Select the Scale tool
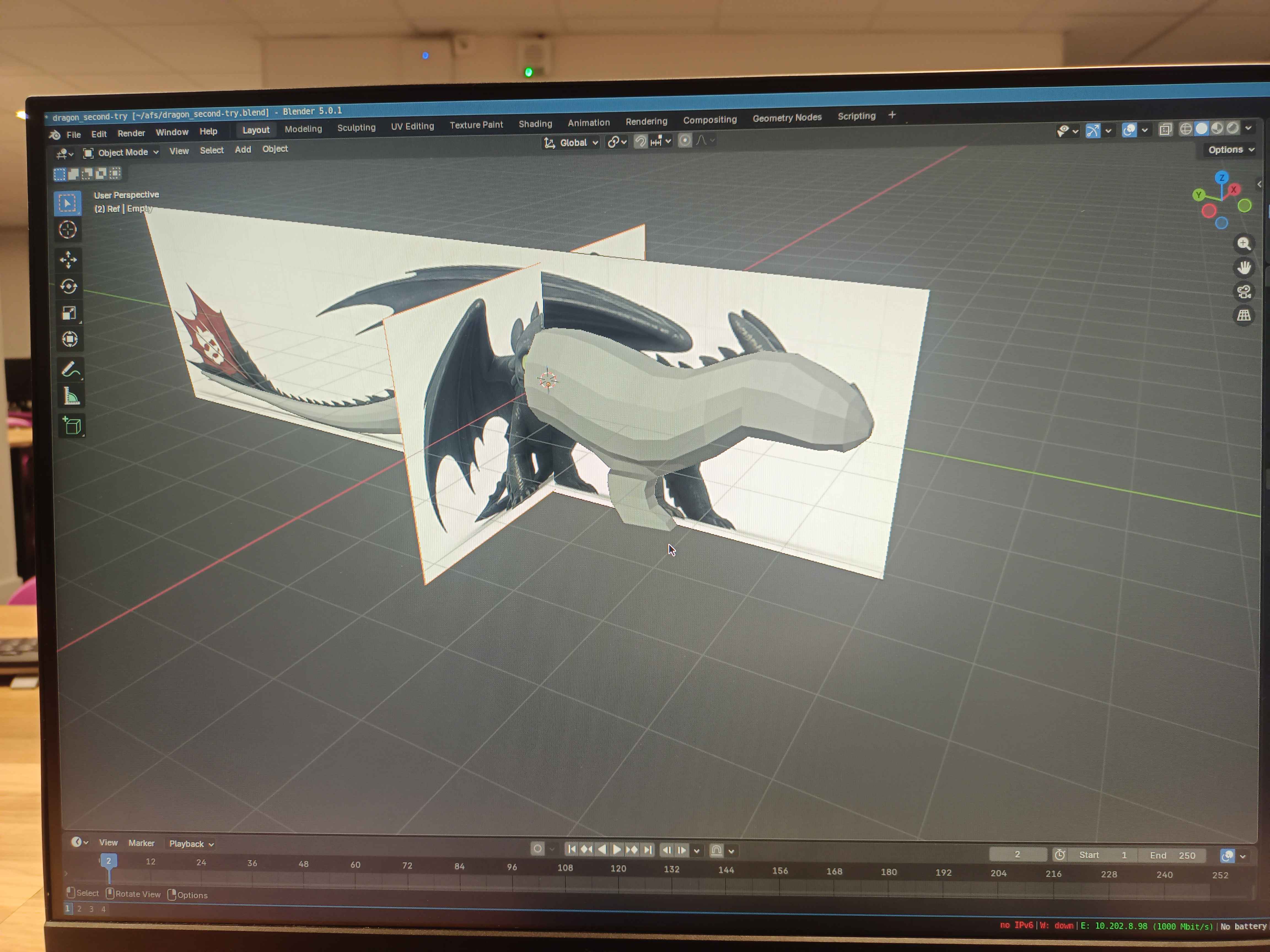 point(69,313)
